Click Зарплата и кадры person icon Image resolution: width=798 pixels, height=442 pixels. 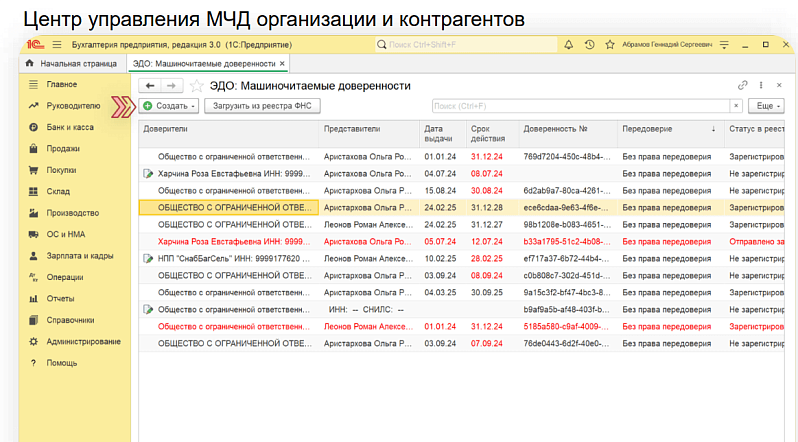(34, 256)
